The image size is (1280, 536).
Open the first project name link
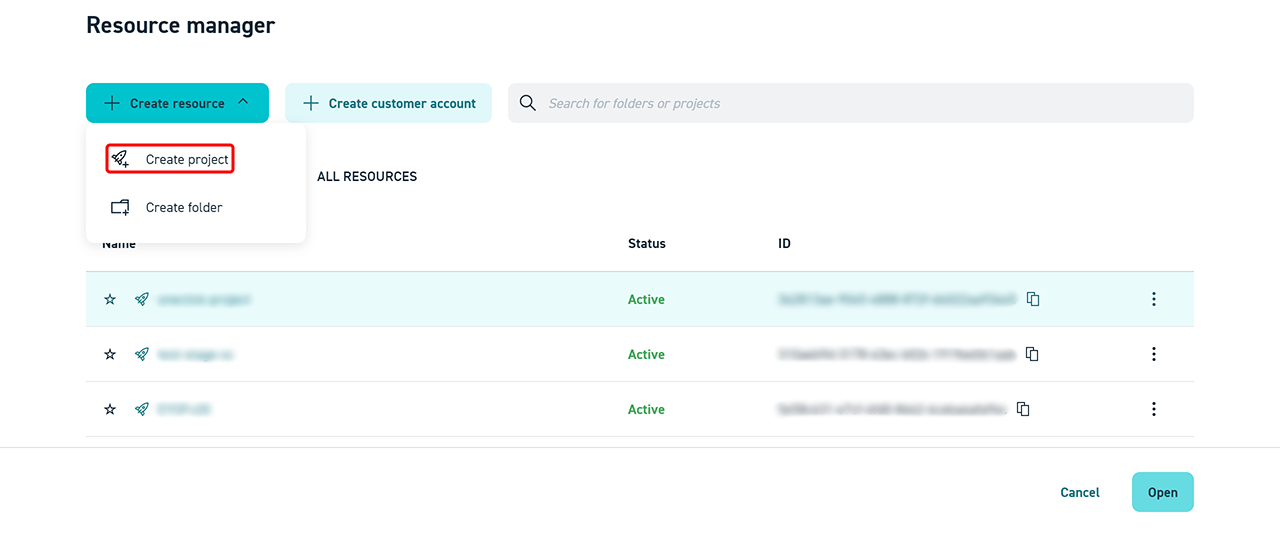point(204,299)
